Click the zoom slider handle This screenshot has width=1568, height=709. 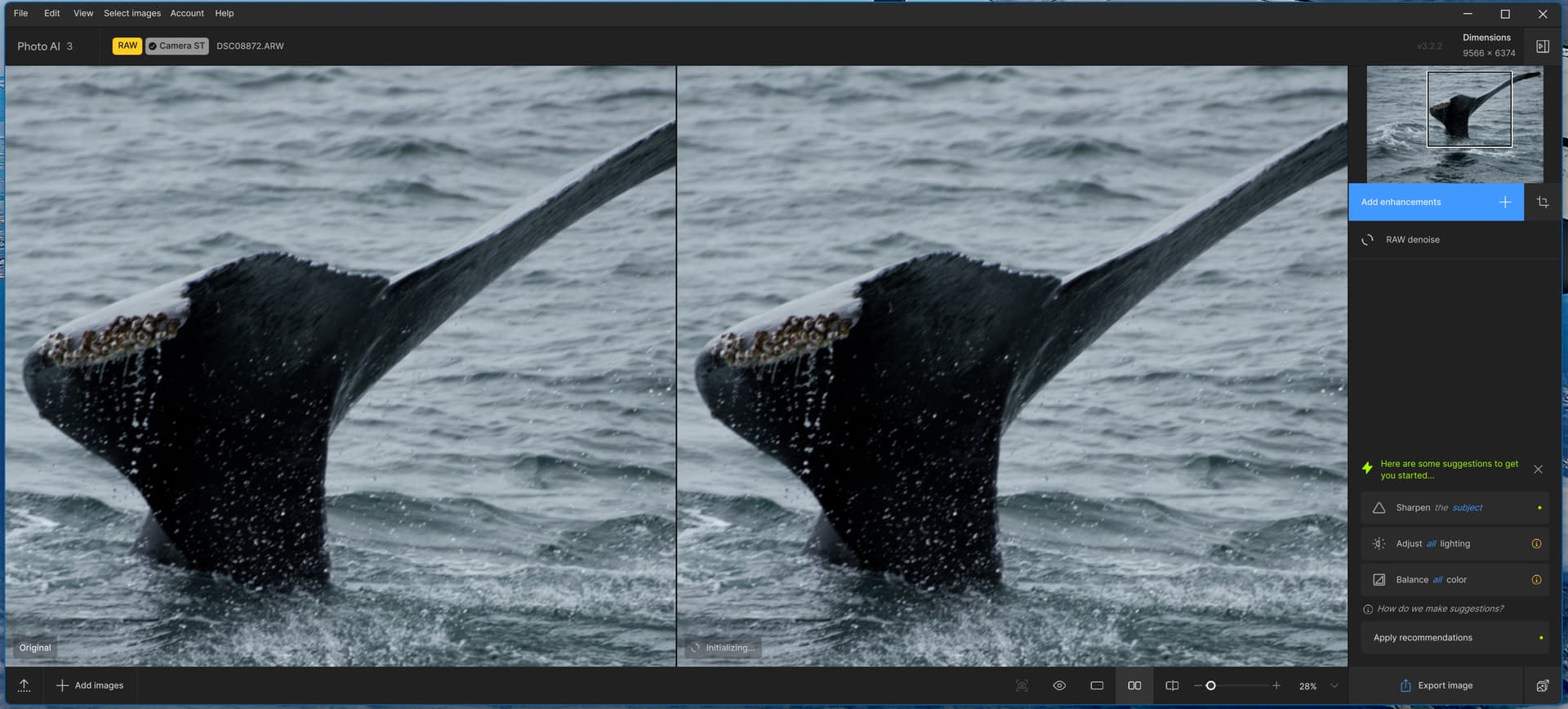pos(1210,685)
